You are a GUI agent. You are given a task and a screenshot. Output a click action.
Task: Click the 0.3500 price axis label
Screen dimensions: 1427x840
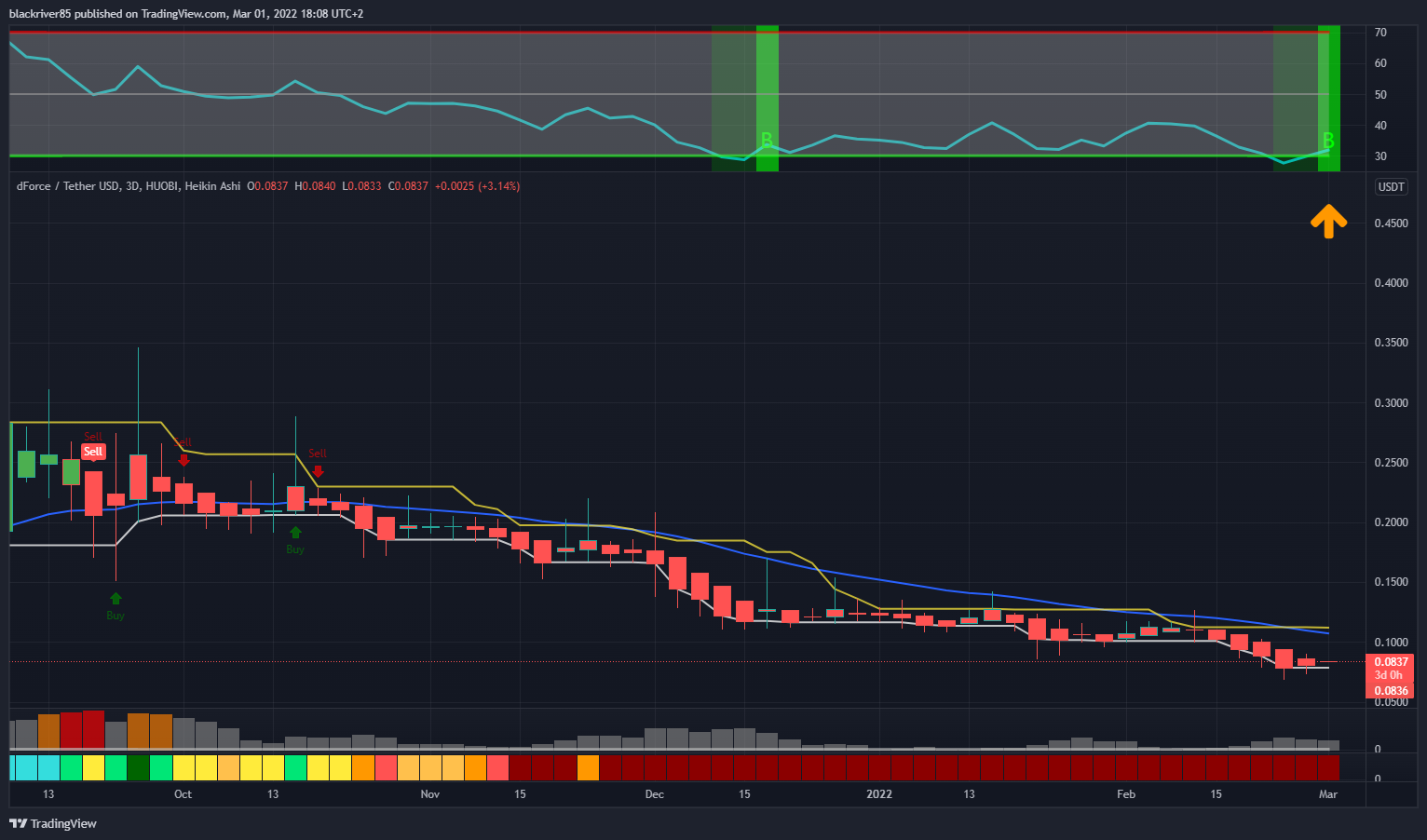[1392, 343]
